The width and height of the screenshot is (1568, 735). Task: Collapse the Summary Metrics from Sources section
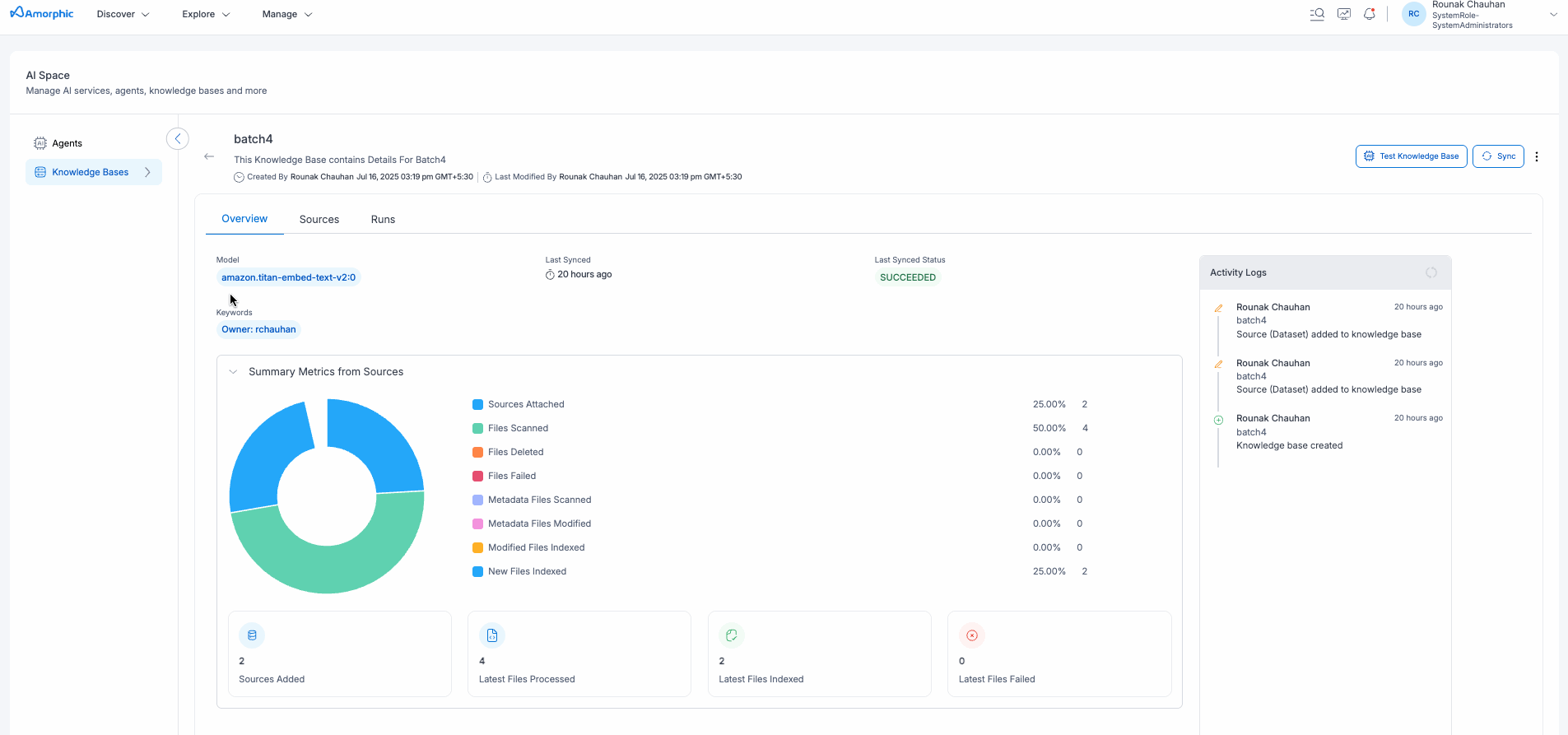233,372
